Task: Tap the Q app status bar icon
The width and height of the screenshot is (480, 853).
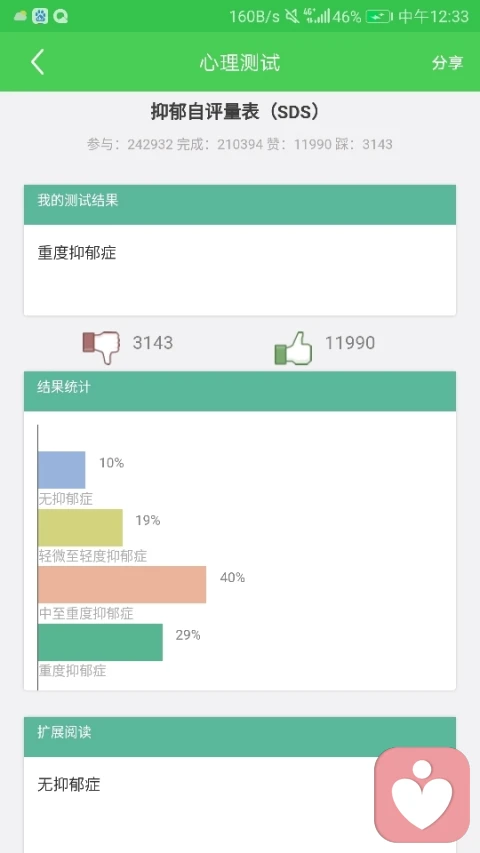Action: pyautogui.click(x=61, y=17)
